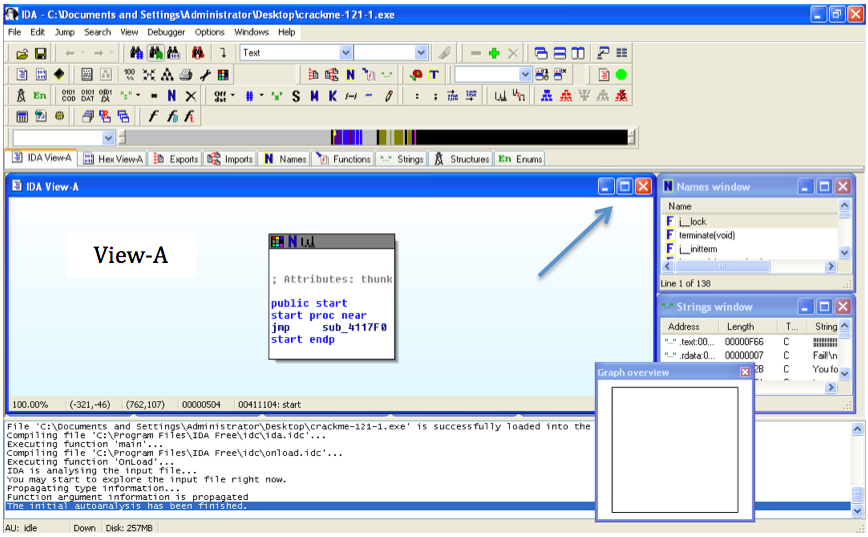Click the printer icon in toolbar
This screenshot has width=868, height=537.
click(x=186, y=74)
